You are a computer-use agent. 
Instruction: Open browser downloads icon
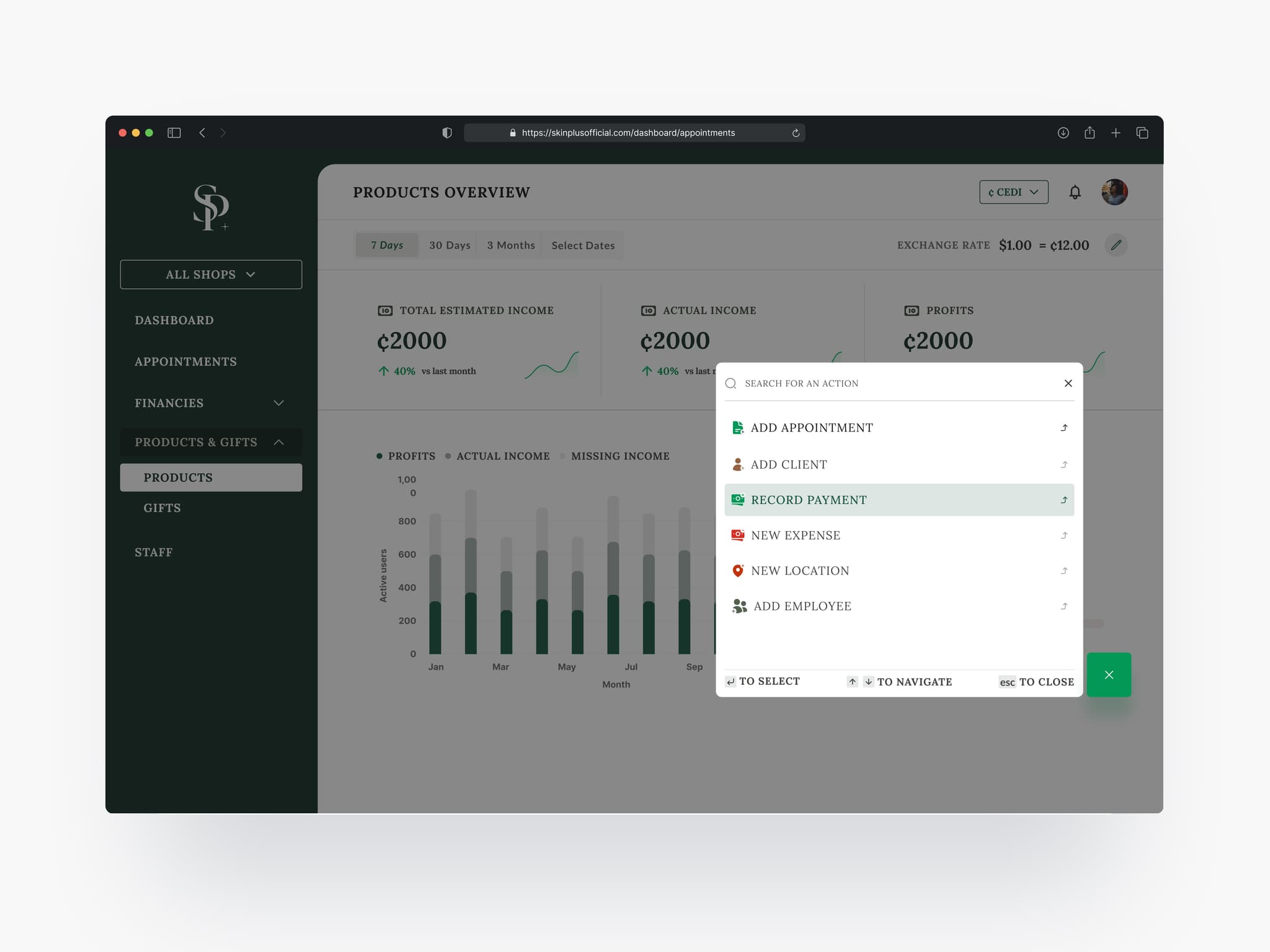pos(1063,133)
